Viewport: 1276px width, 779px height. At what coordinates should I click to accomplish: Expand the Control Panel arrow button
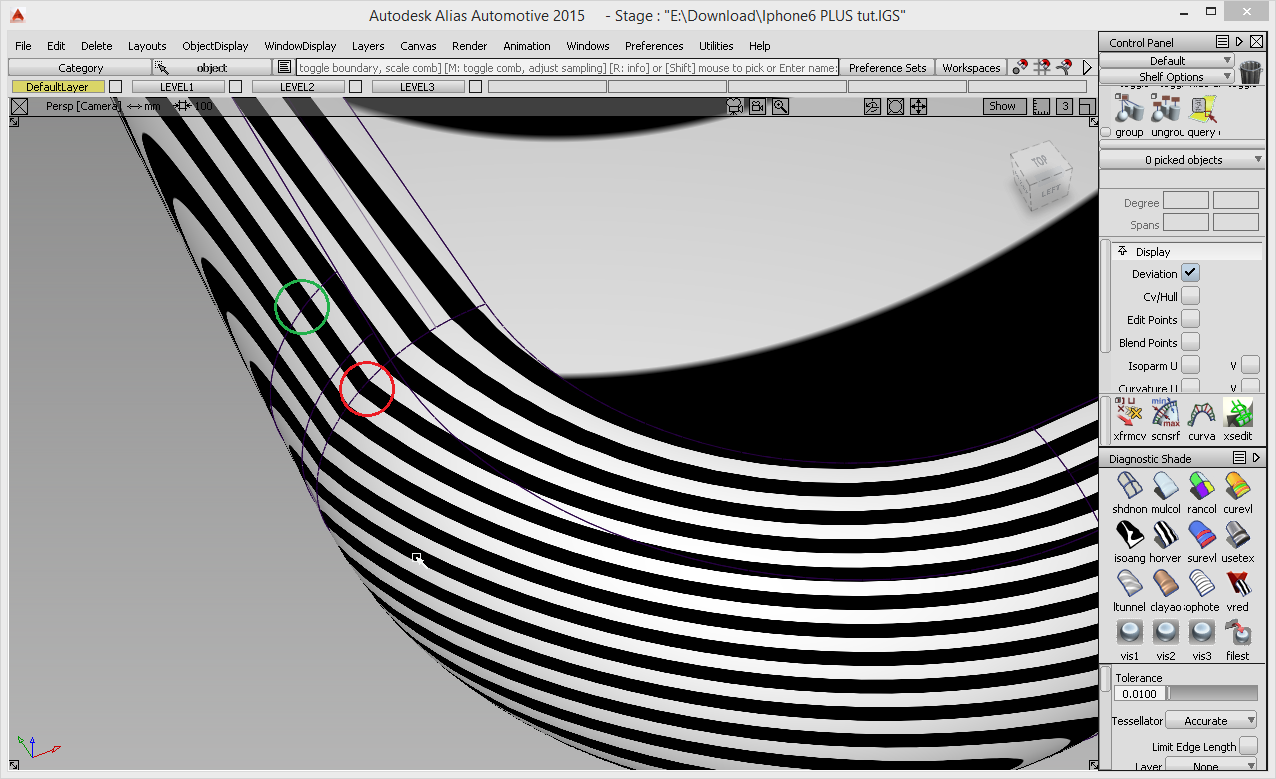(x=1239, y=42)
